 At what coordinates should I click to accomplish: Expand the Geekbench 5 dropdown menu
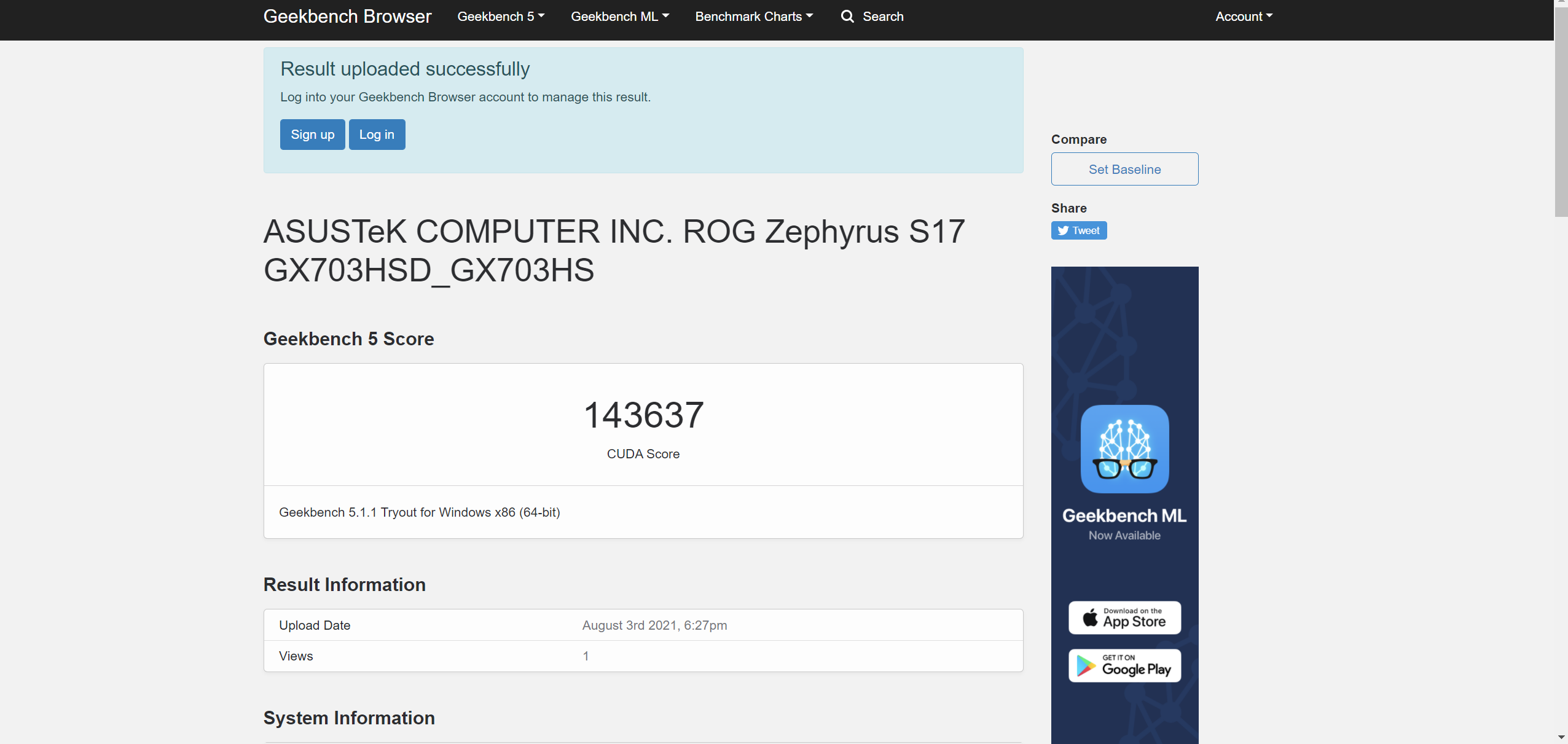pos(501,17)
